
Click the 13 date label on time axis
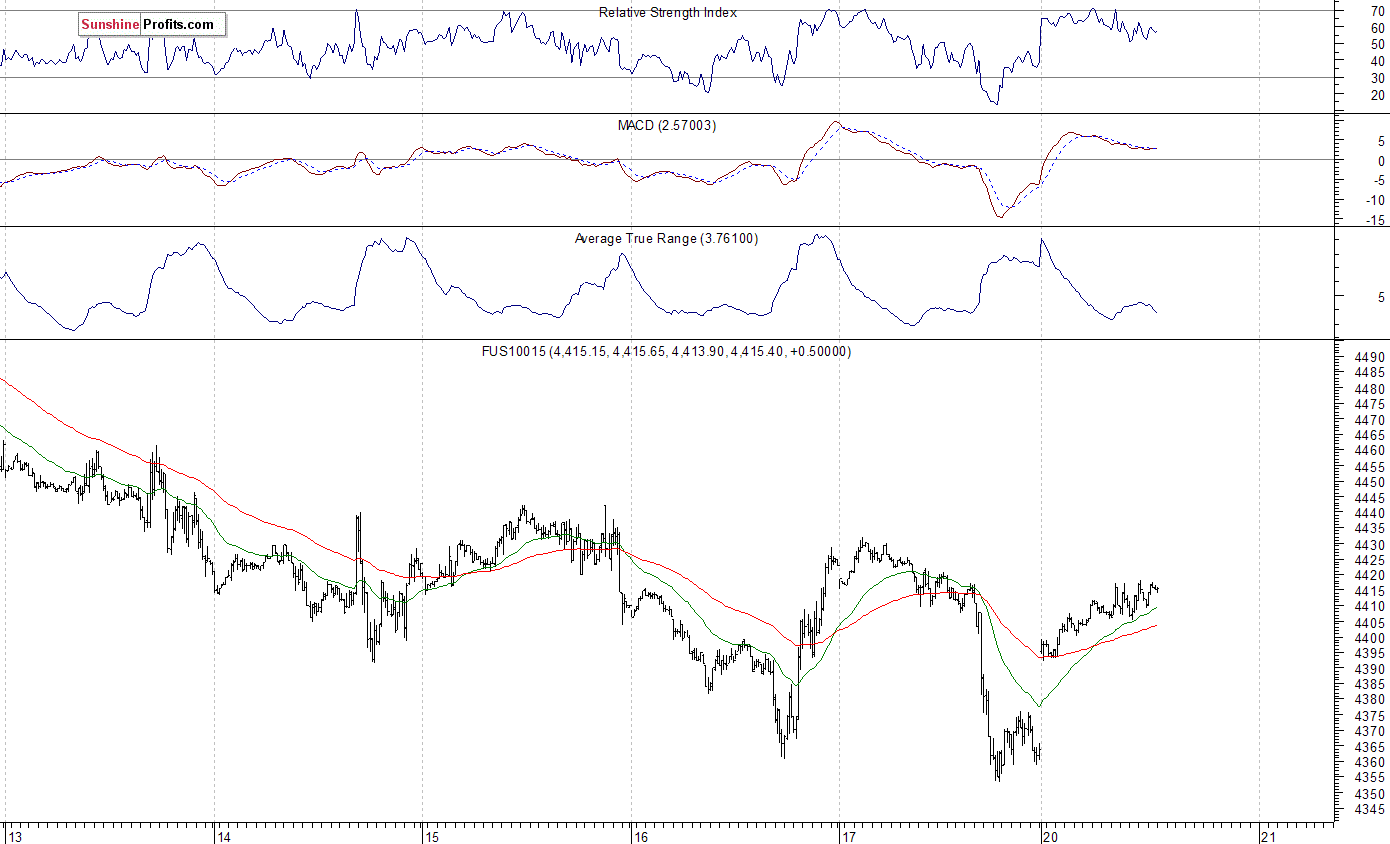pyautogui.click(x=14, y=836)
